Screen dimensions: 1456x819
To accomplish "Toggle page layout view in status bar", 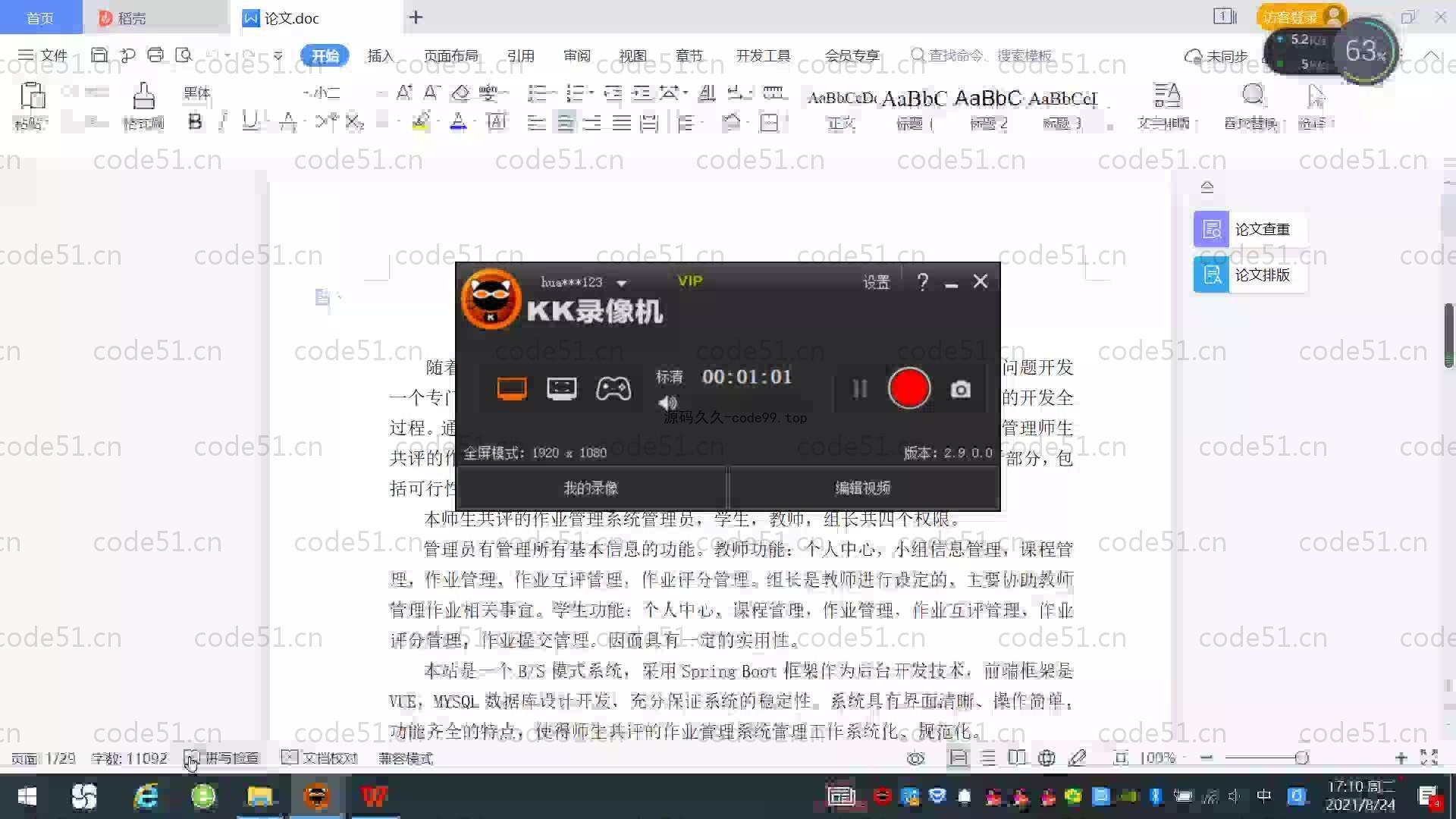I will [x=959, y=758].
